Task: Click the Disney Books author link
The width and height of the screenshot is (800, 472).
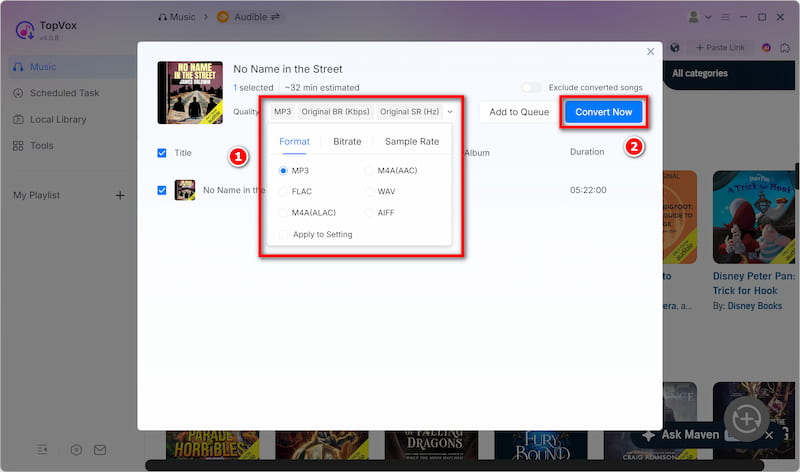Action: tap(755, 306)
